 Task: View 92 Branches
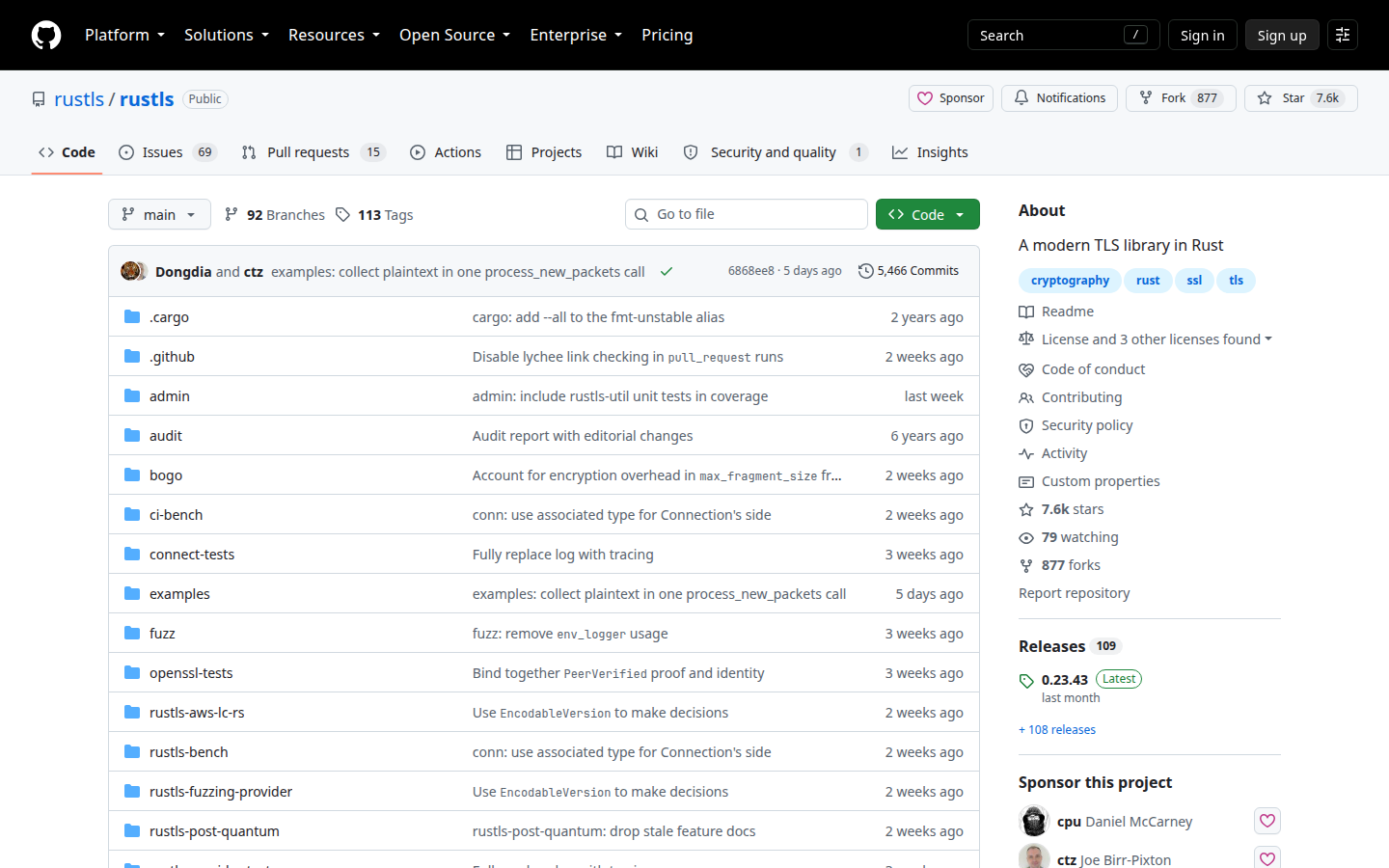275,215
